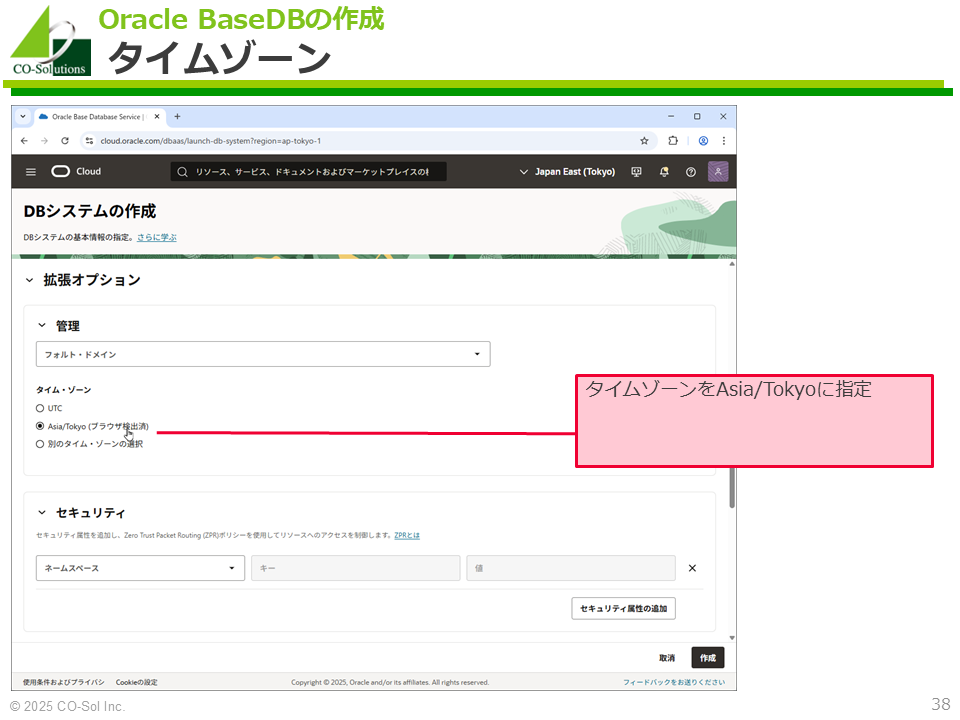Reload the browser page
Image resolution: width=960 pixels, height=720 pixels.
point(65,141)
